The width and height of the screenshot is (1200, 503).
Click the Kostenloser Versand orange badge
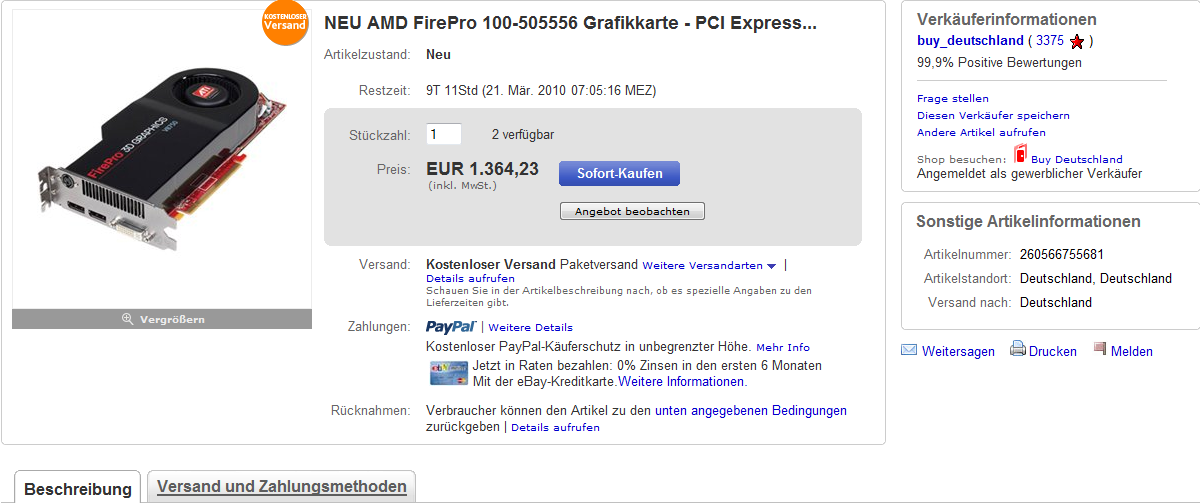[285, 22]
